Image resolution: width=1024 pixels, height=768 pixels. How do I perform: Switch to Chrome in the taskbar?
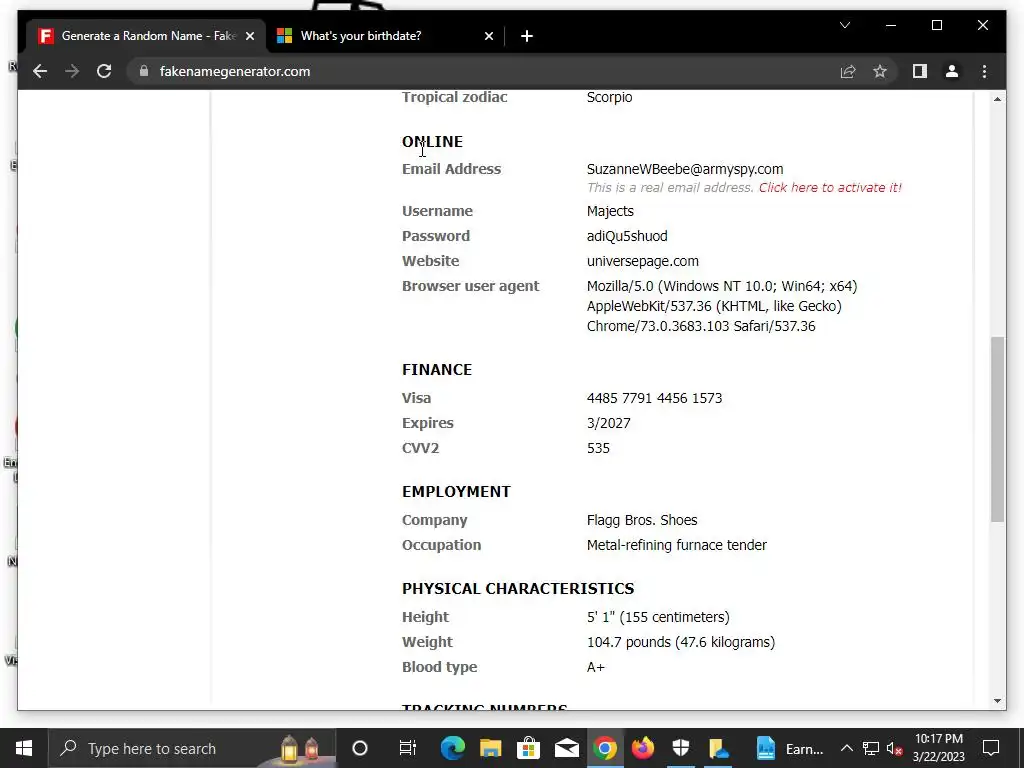click(605, 748)
